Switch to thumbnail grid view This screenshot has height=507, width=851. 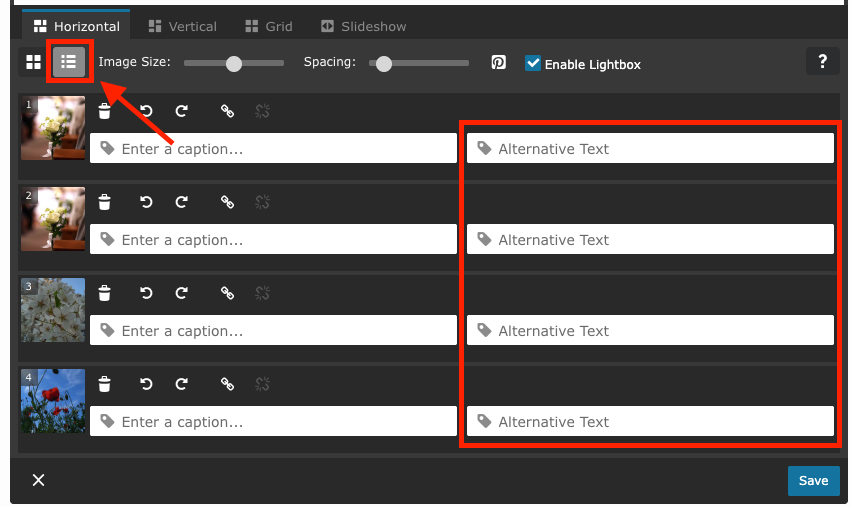pos(34,62)
